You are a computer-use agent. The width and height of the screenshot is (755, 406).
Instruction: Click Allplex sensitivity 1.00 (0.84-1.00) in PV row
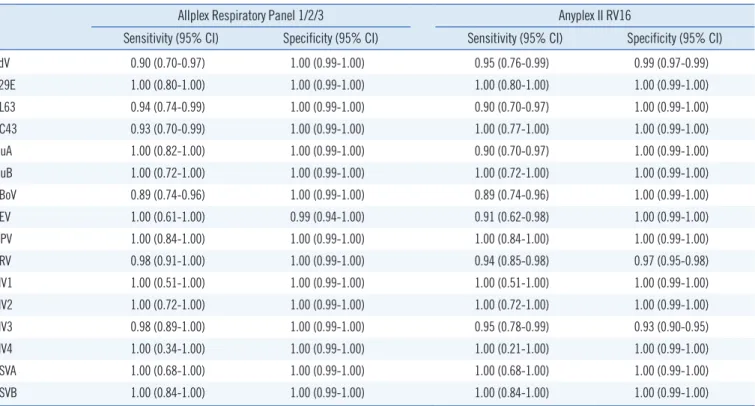coord(168,239)
